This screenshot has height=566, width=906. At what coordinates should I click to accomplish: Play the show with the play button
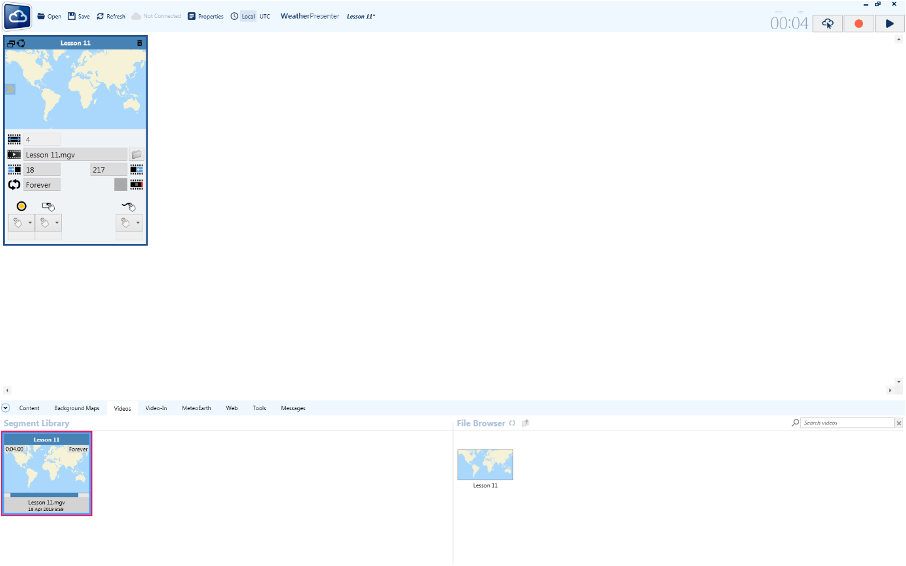point(889,24)
